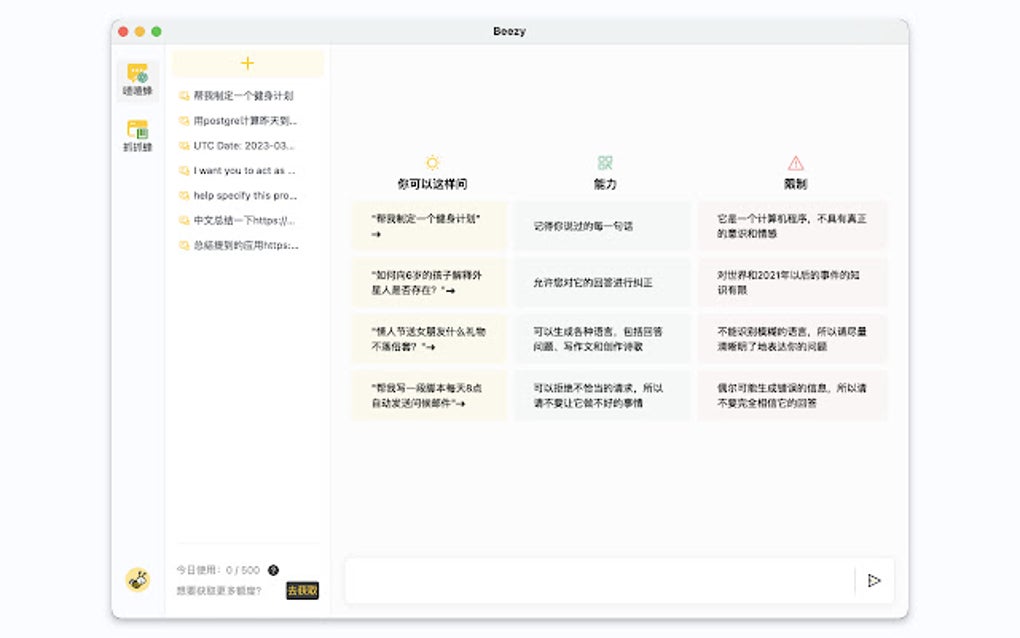1020x638 pixels.
Task: Click the limitation card about occasionally wrong information
Action: 792,395
